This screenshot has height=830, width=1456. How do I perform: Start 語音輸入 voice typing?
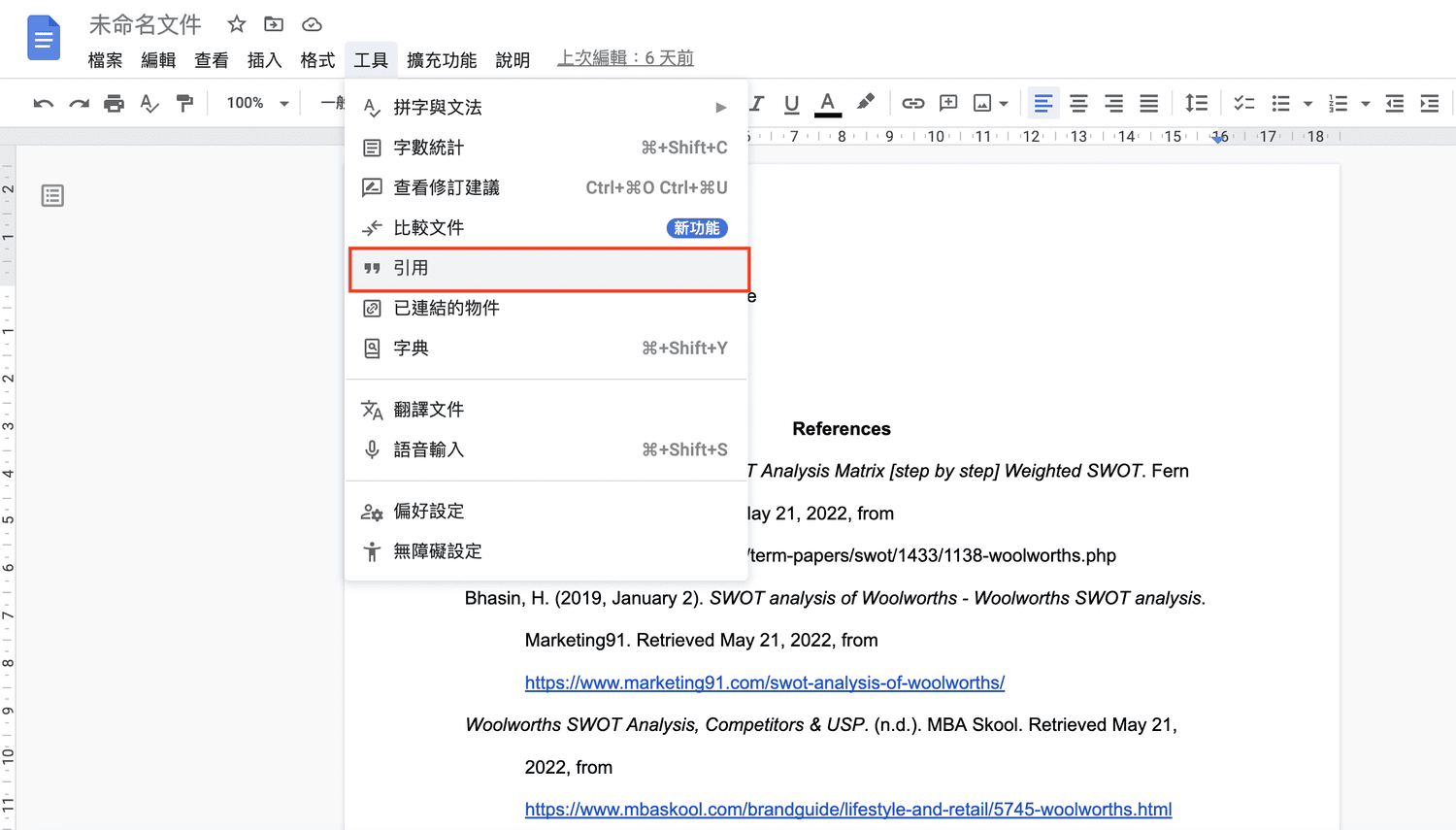(x=546, y=449)
